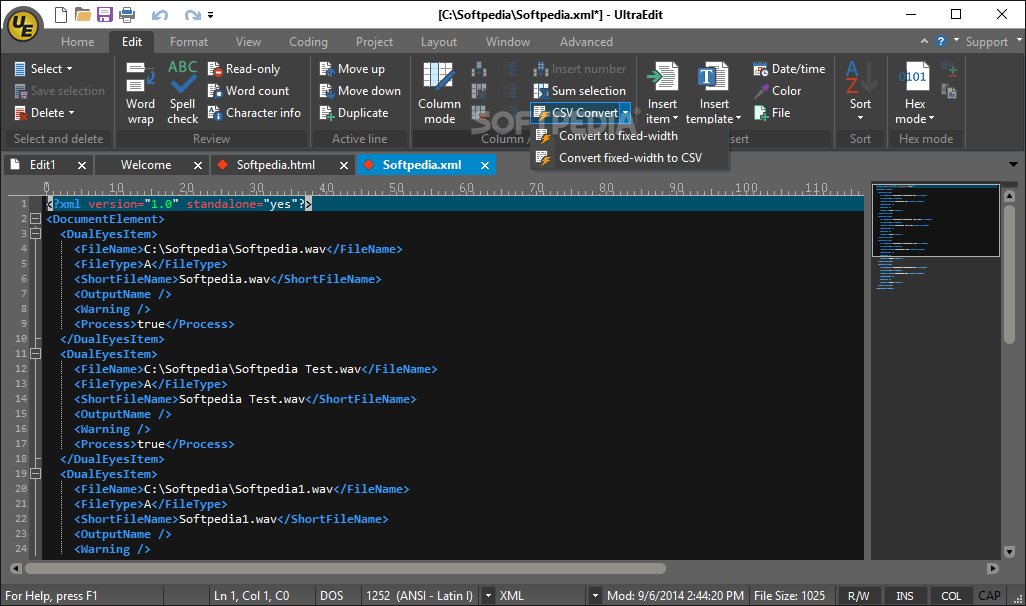
Task: Toggle Column mode
Action: [439, 93]
